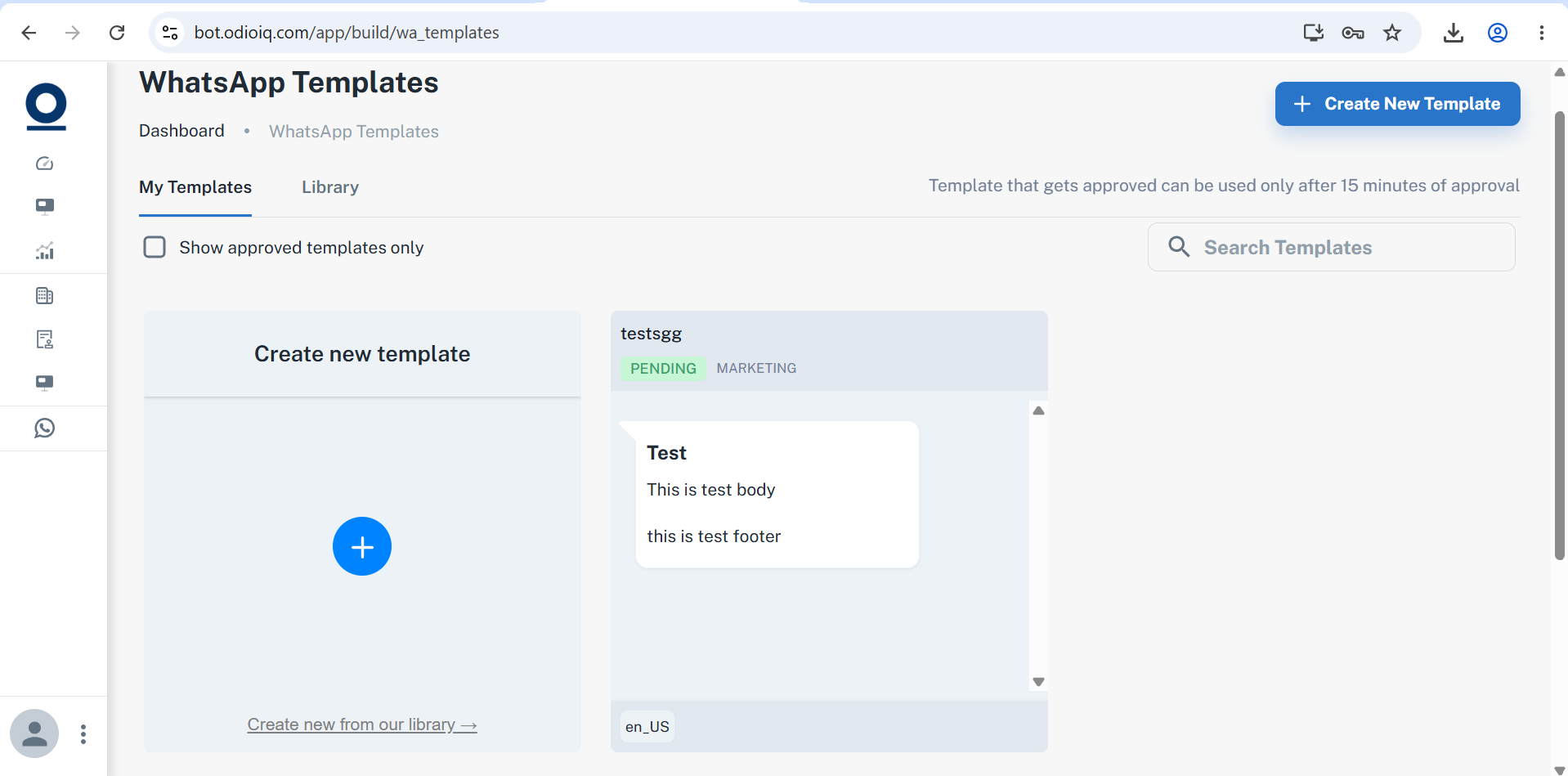Open the Chrome three-dot menu
This screenshot has width=1568, height=776.
pos(1542,33)
